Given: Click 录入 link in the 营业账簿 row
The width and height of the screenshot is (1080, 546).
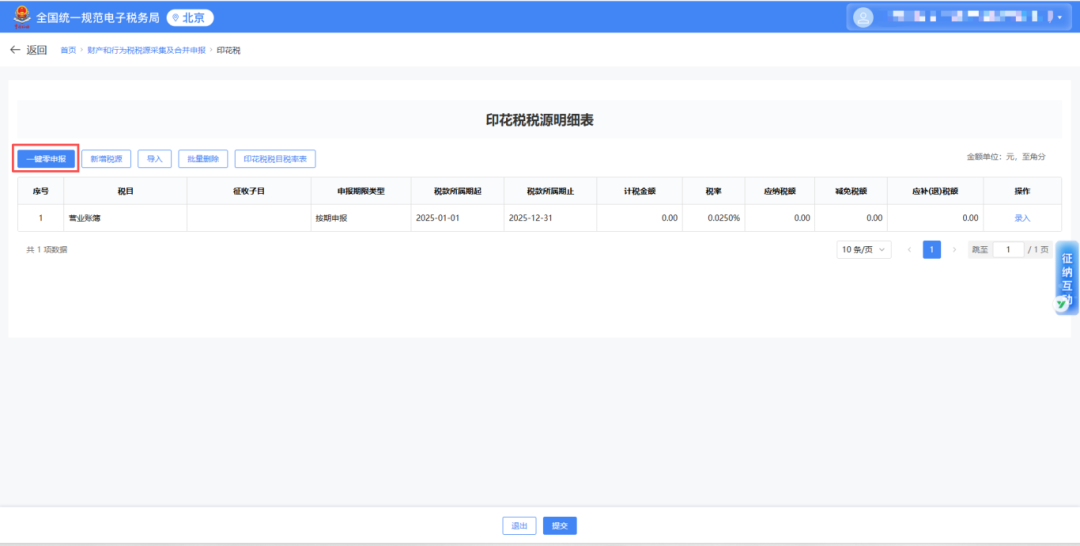Looking at the screenshot, I should click(1022, 217).
